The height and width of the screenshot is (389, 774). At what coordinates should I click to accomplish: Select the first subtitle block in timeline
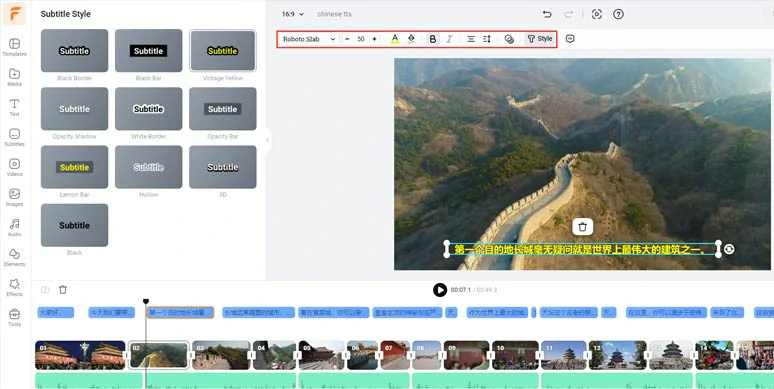click(x=56, y=312)
